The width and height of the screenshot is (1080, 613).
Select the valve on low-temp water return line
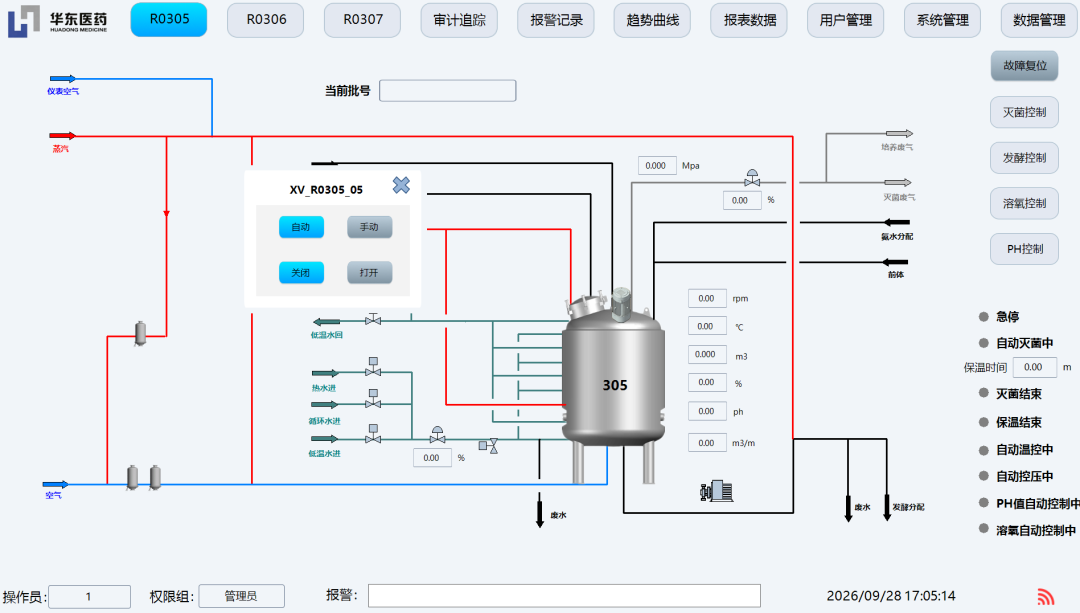[373, 320]
